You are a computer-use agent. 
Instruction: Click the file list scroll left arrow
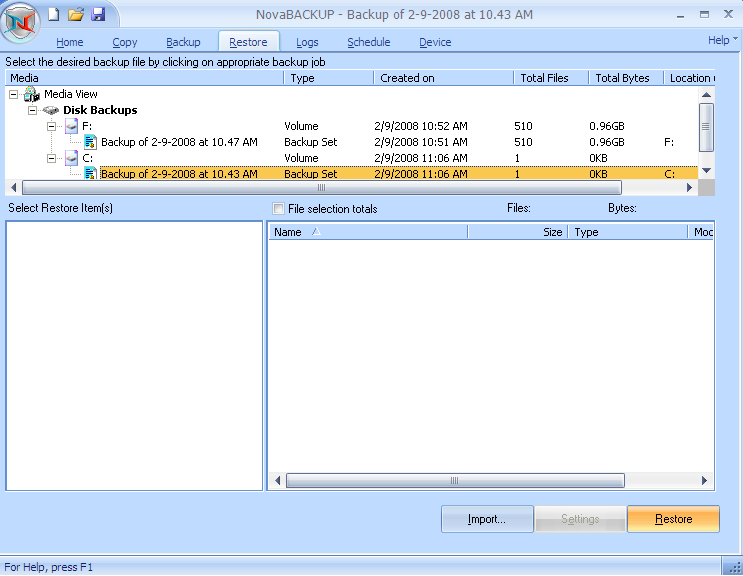pyautogui.click(x=278, y=480)
